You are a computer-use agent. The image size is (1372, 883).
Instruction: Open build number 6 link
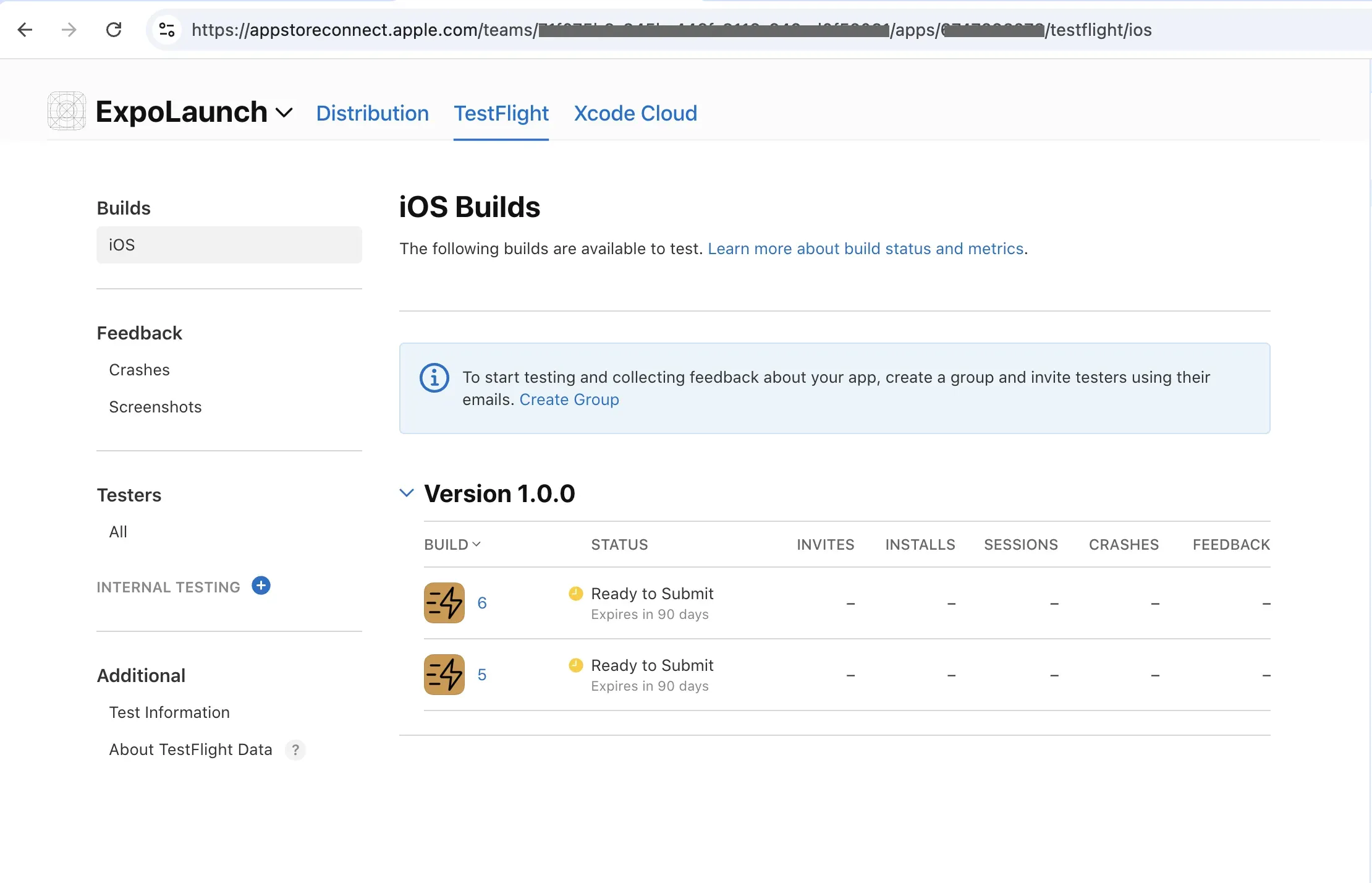point(482,603)
